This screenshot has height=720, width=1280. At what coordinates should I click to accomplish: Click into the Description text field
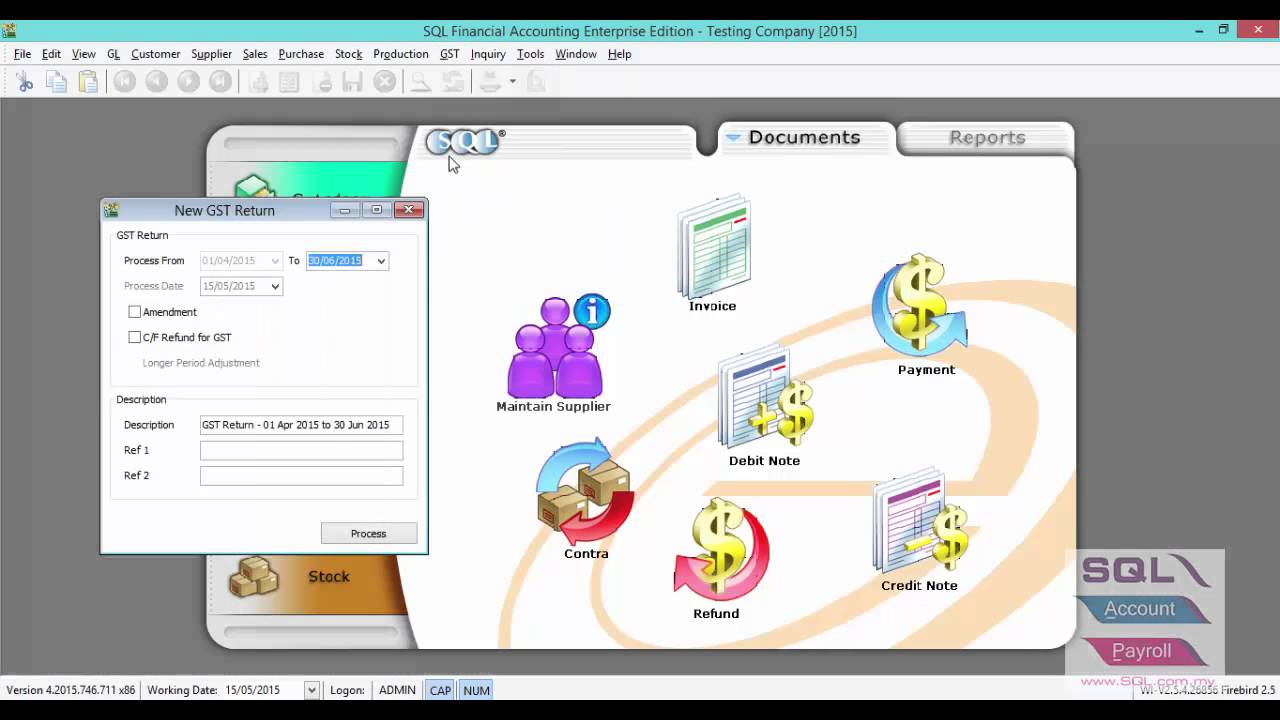[x=301, y=425]
